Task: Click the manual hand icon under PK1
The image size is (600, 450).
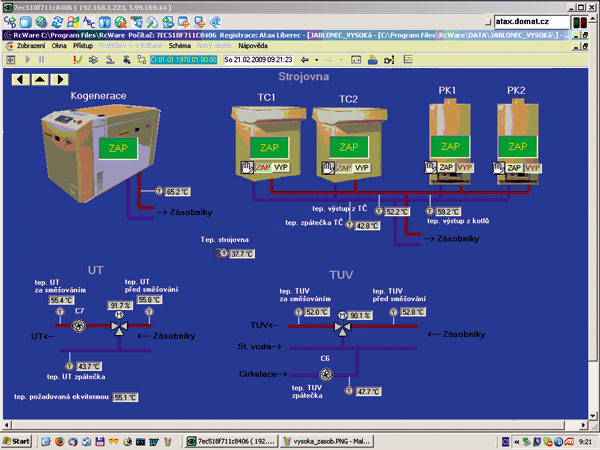Action: [x=428, y=166]
